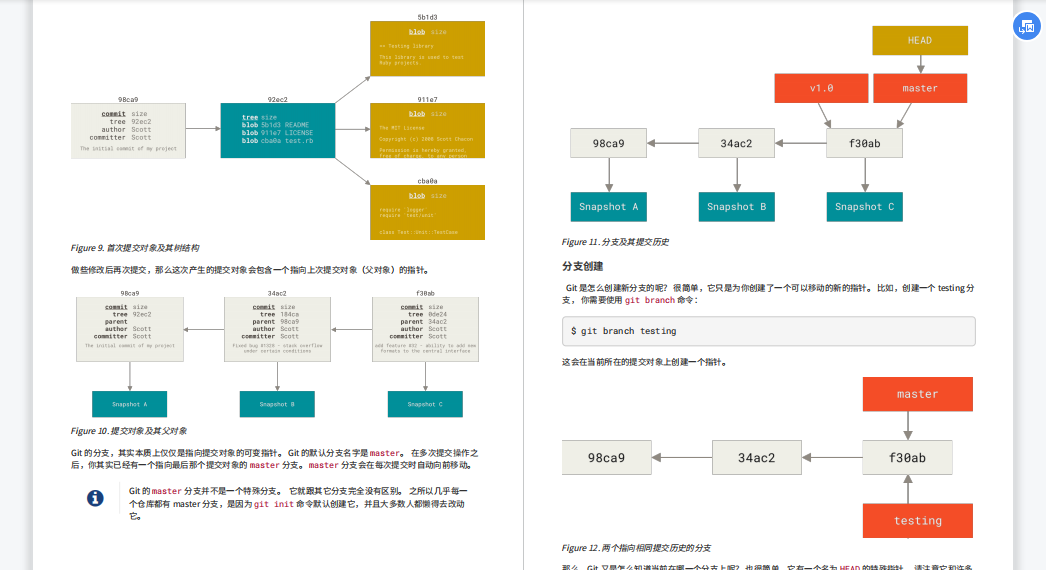The width and height of the screenshot is (1046, 570).
Task: Click the f30ab commit box in Figure 10
Action: [426, 330]
